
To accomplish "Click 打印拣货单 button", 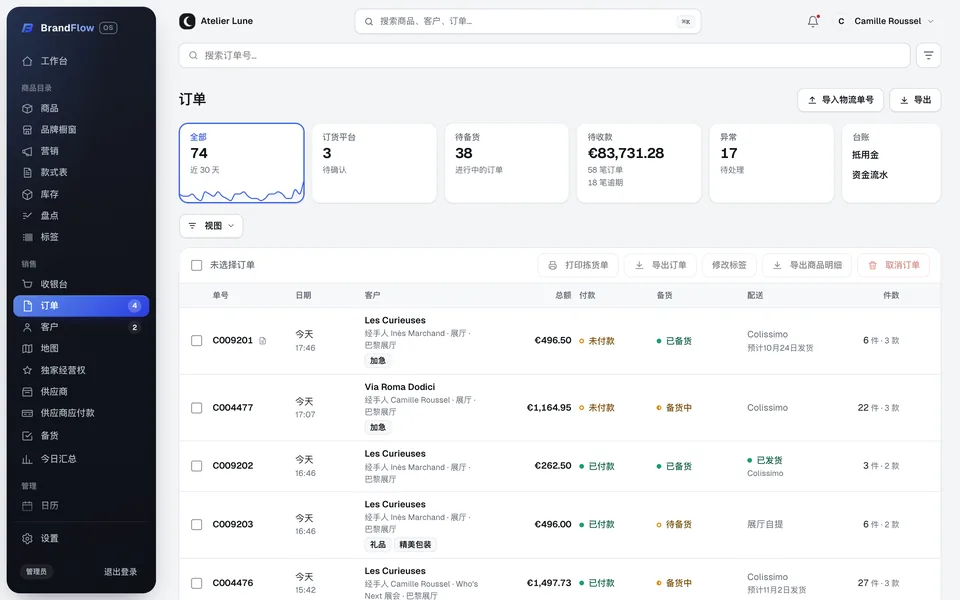I will 578,265.
